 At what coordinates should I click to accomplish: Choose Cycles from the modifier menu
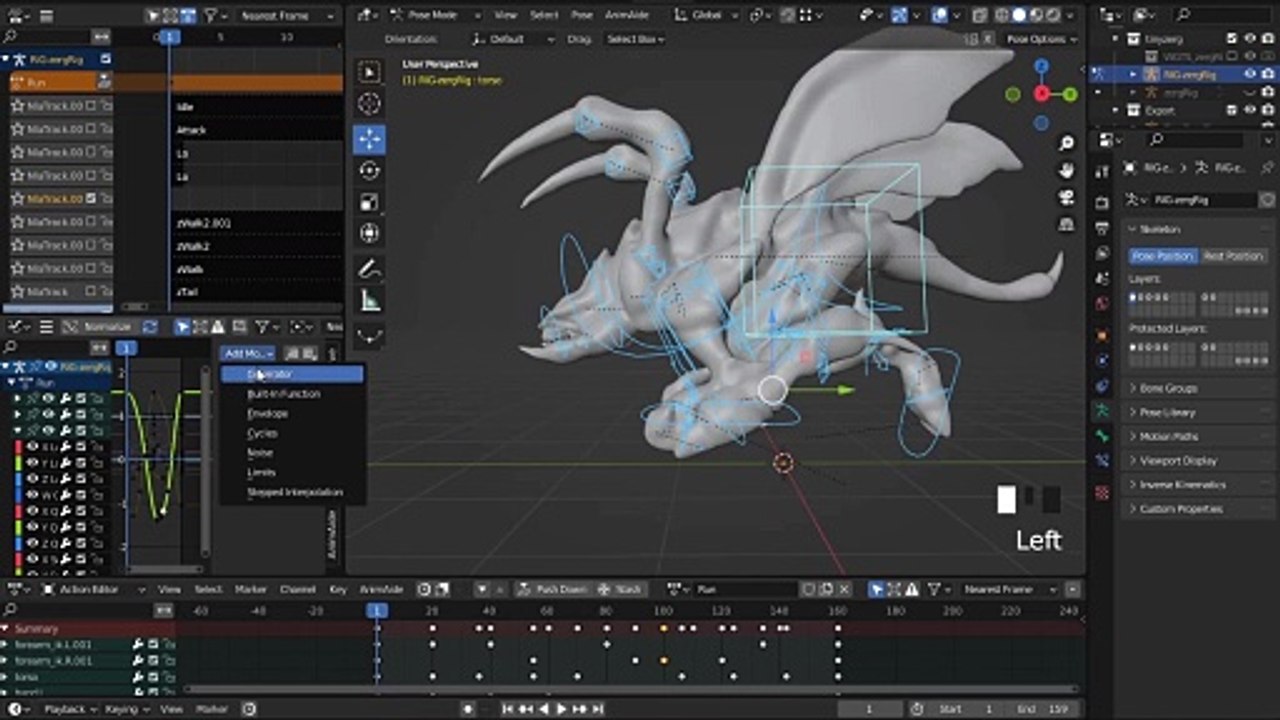pyautogui.click(x=292, y=433)
